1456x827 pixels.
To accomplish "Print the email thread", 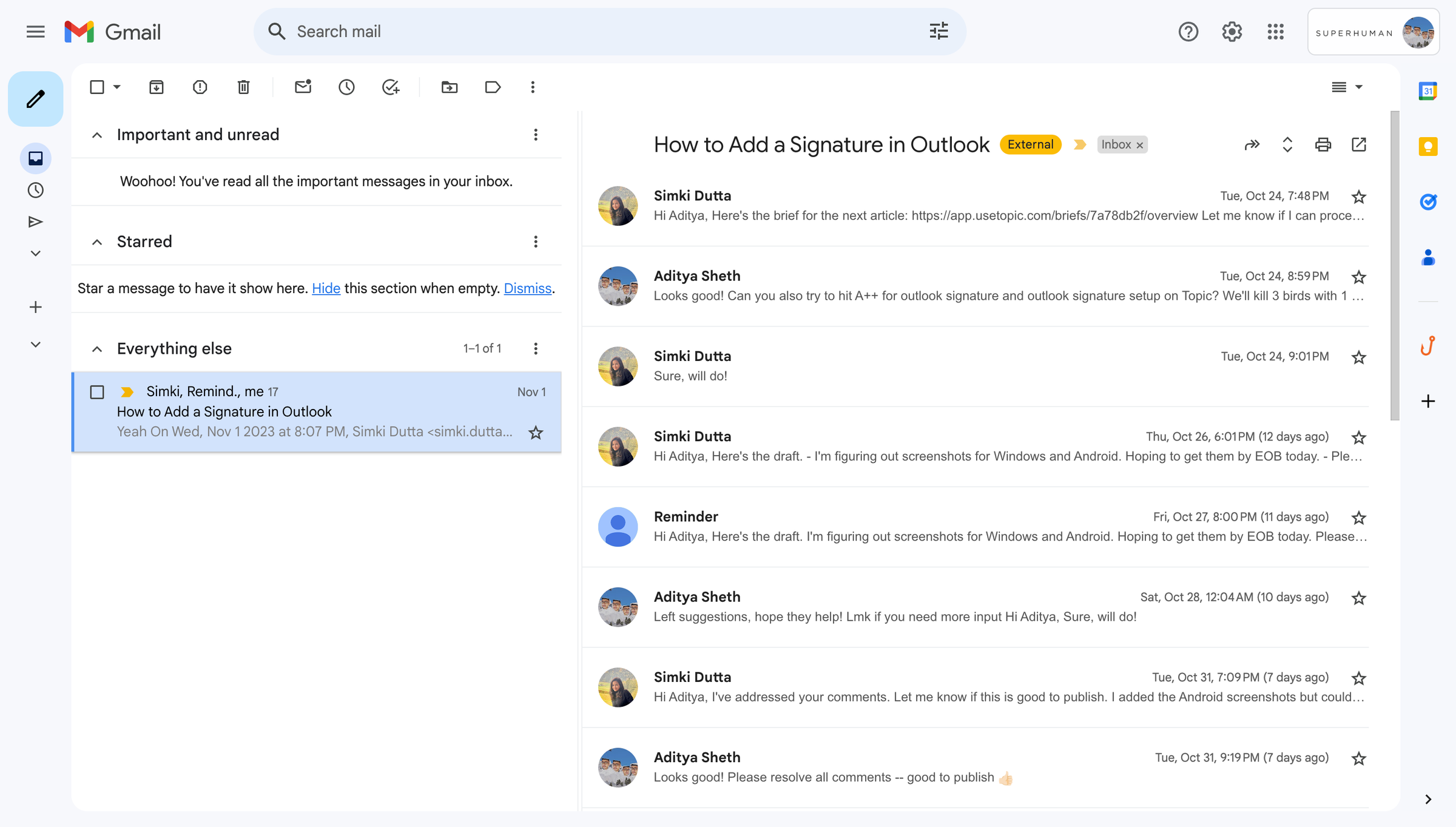I will click(1323, 144).
